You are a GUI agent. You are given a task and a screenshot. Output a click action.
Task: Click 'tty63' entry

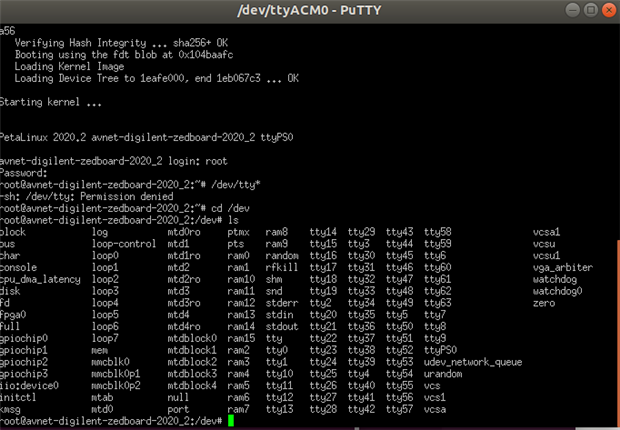click(438, 303)
